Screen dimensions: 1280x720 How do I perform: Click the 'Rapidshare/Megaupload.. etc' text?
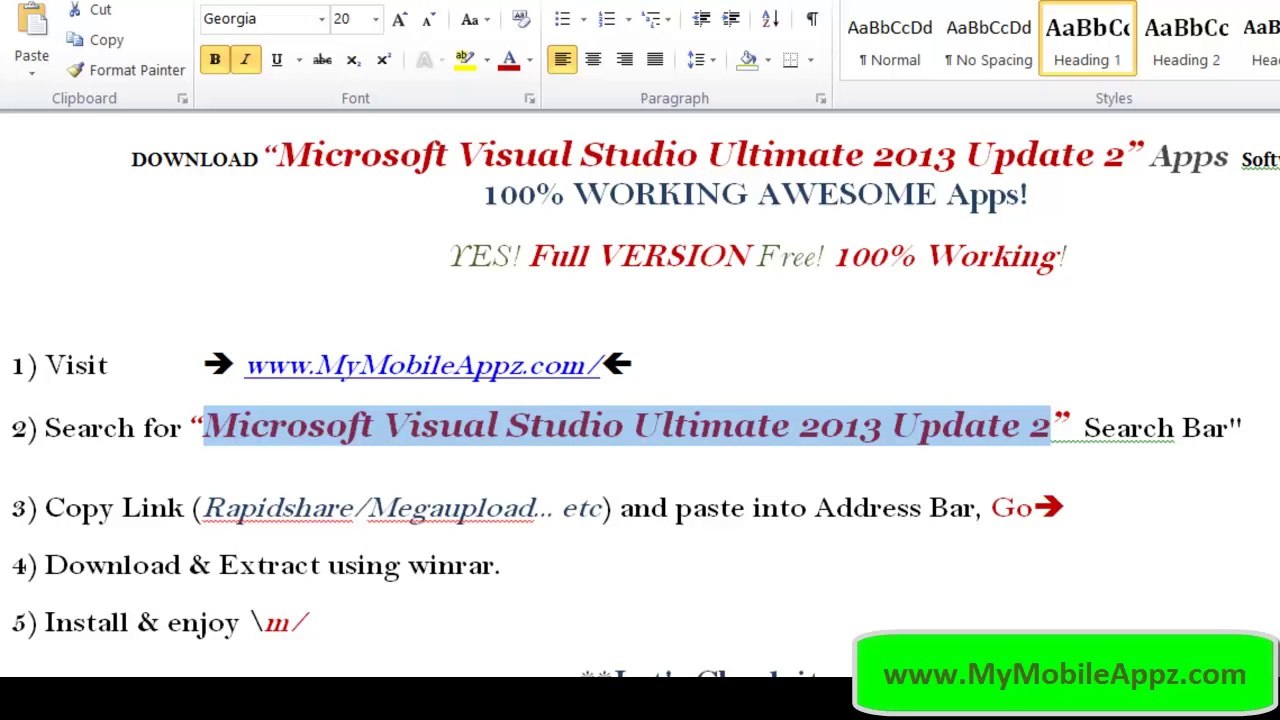click(x=402, y=508)
